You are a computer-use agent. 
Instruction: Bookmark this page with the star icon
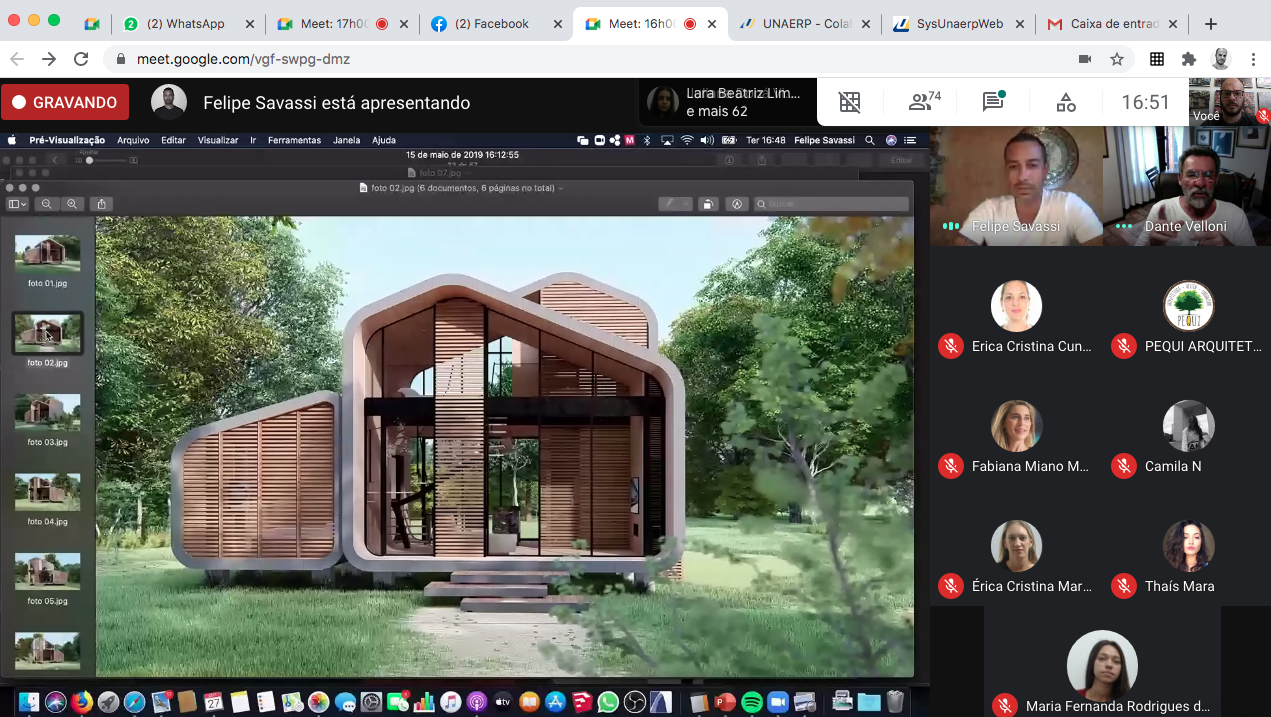pyautogui.click(x=1117, y=59)
